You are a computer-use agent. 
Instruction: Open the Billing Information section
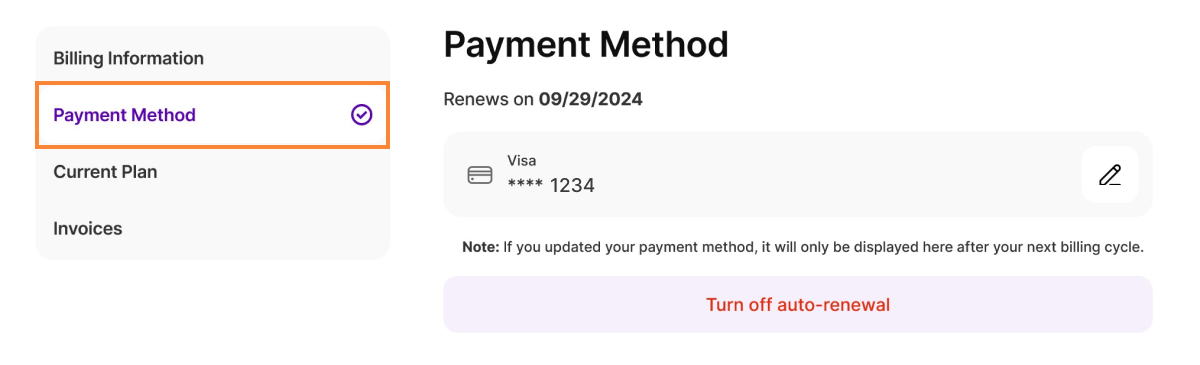pos(212,58)
